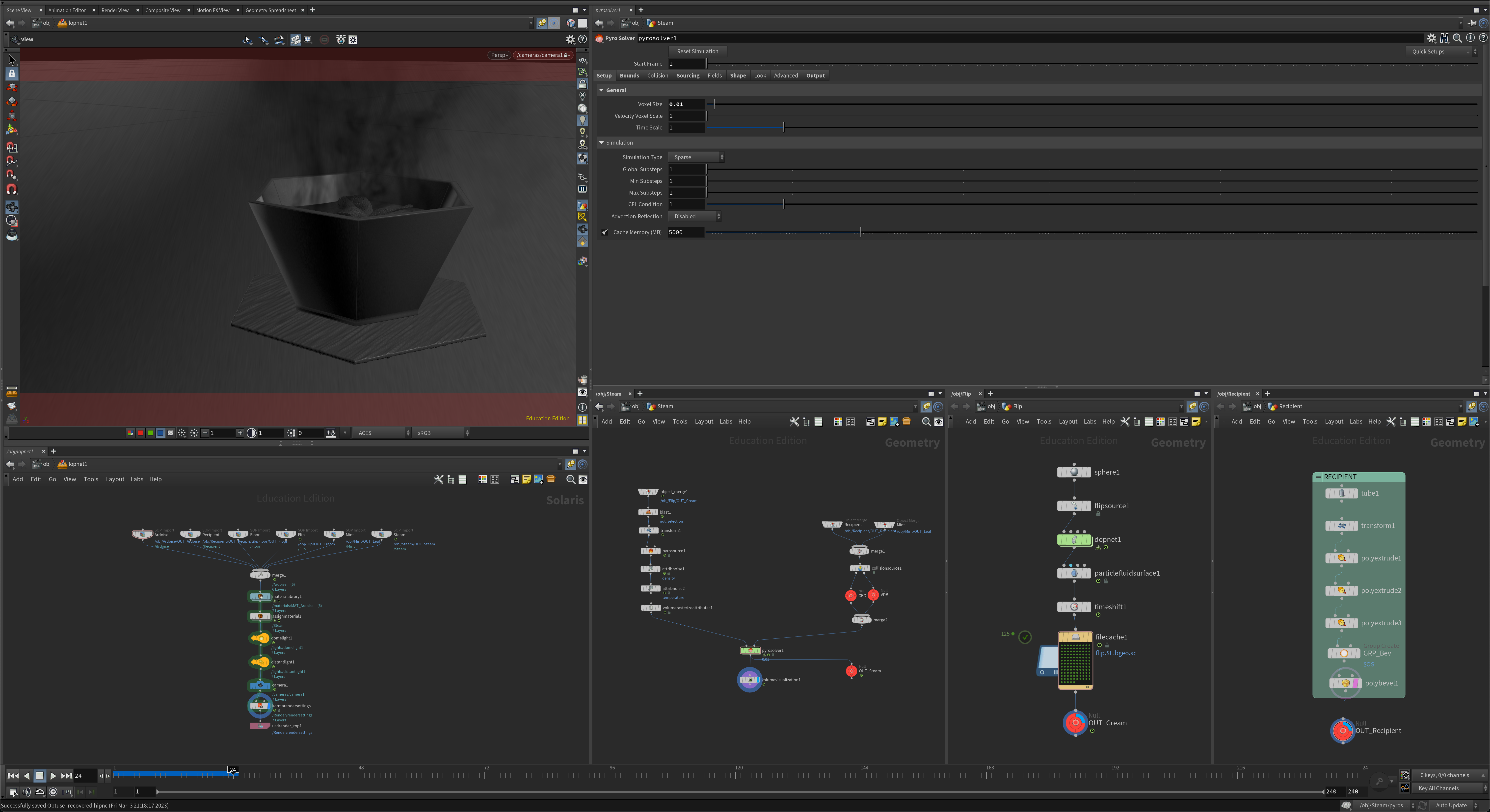This screenshot has width=1490, height=812.
Task: Select the dopnet1 node in the Flip network
Action: pyautogui.click(x=1074, y=540)
